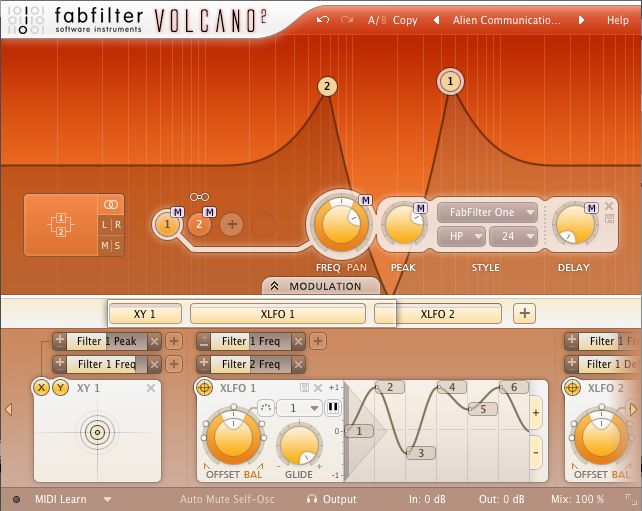
Task: Add a new filter with plus button
Action: pos(232,224)
